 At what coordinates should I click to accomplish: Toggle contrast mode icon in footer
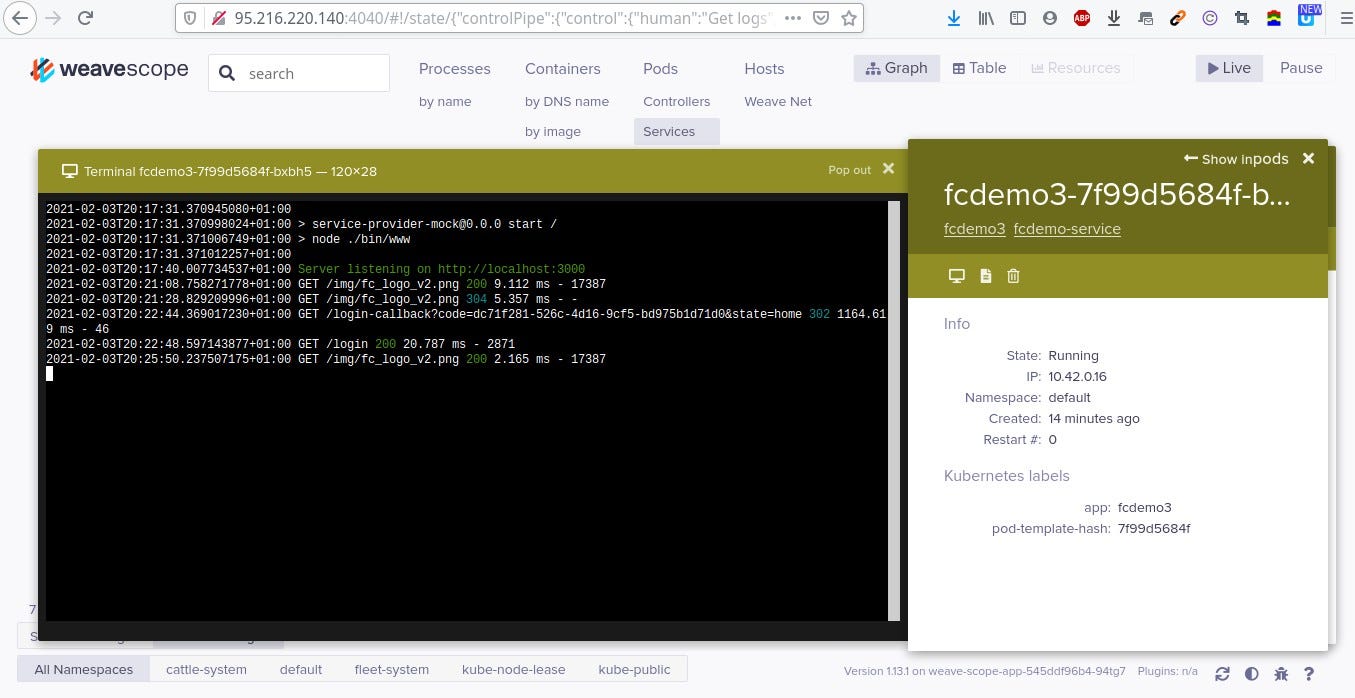click(1251, 674)
